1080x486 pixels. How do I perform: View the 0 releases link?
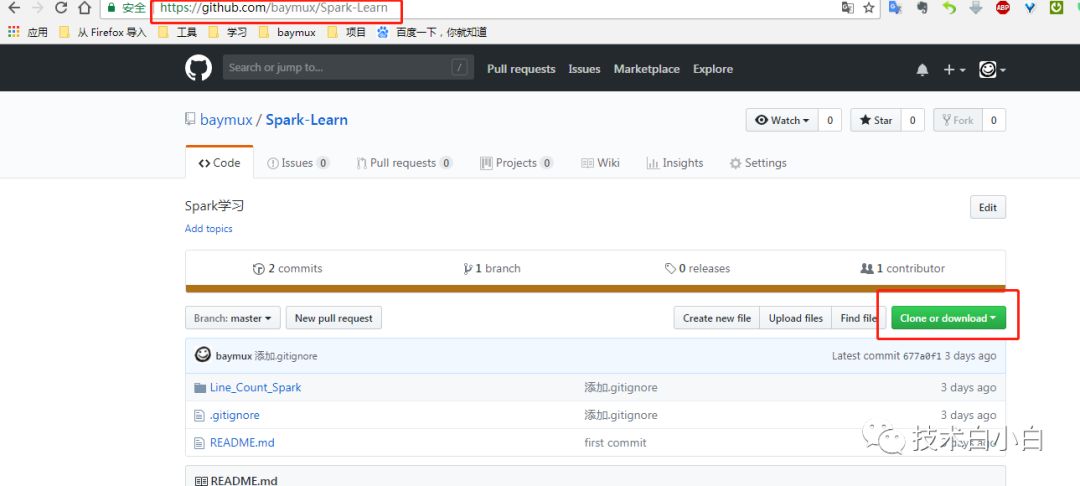[x=697, y=268]
